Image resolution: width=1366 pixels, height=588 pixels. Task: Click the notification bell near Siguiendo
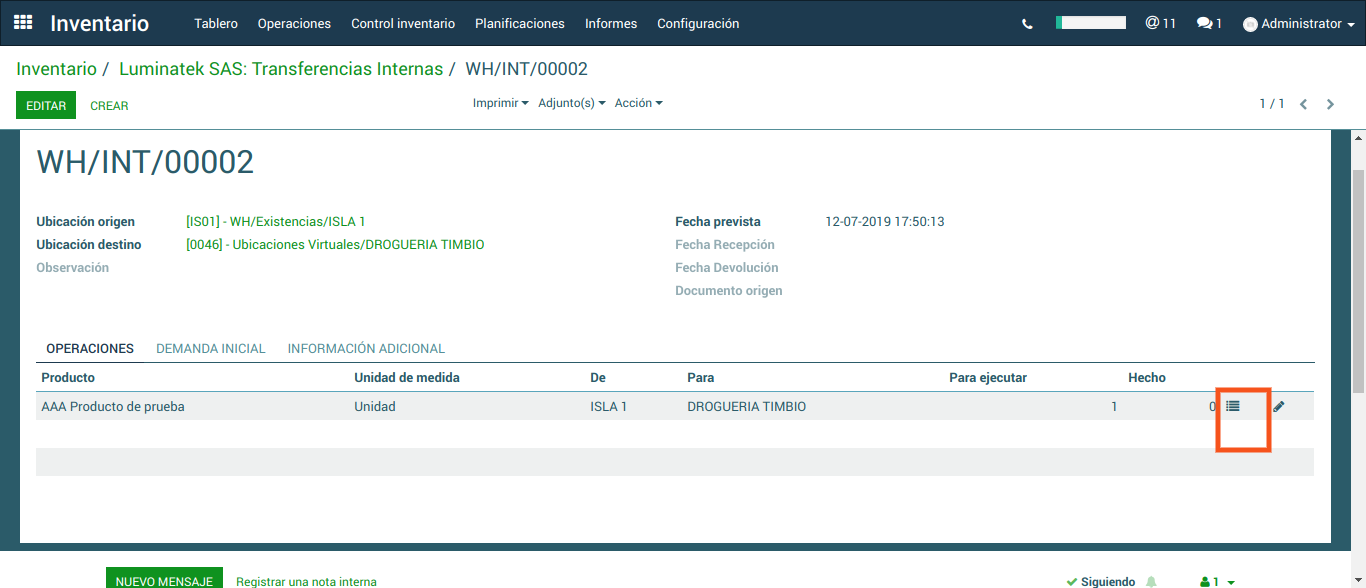[1151, 581]
